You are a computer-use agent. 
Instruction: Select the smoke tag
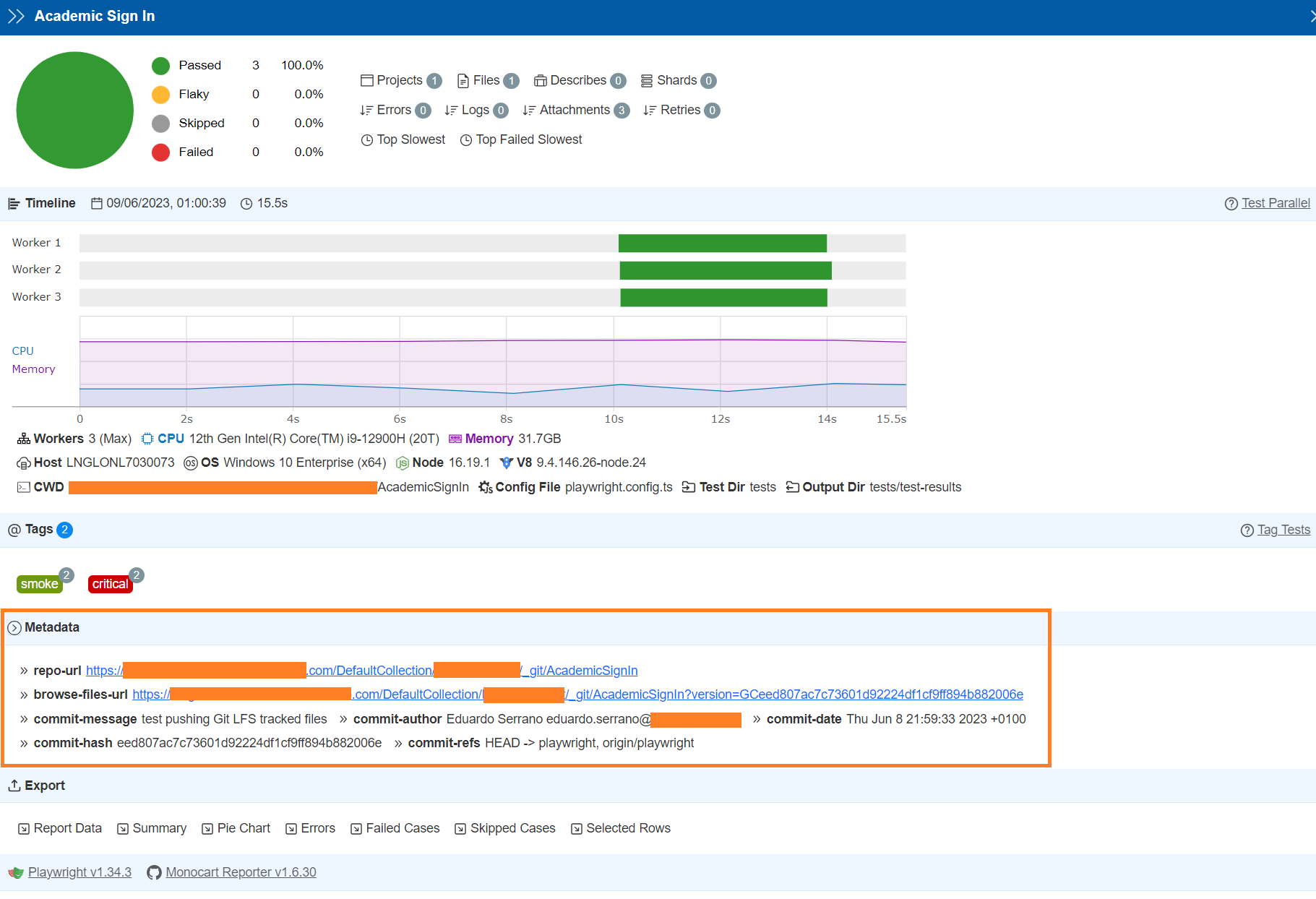[x=40, y=584]
